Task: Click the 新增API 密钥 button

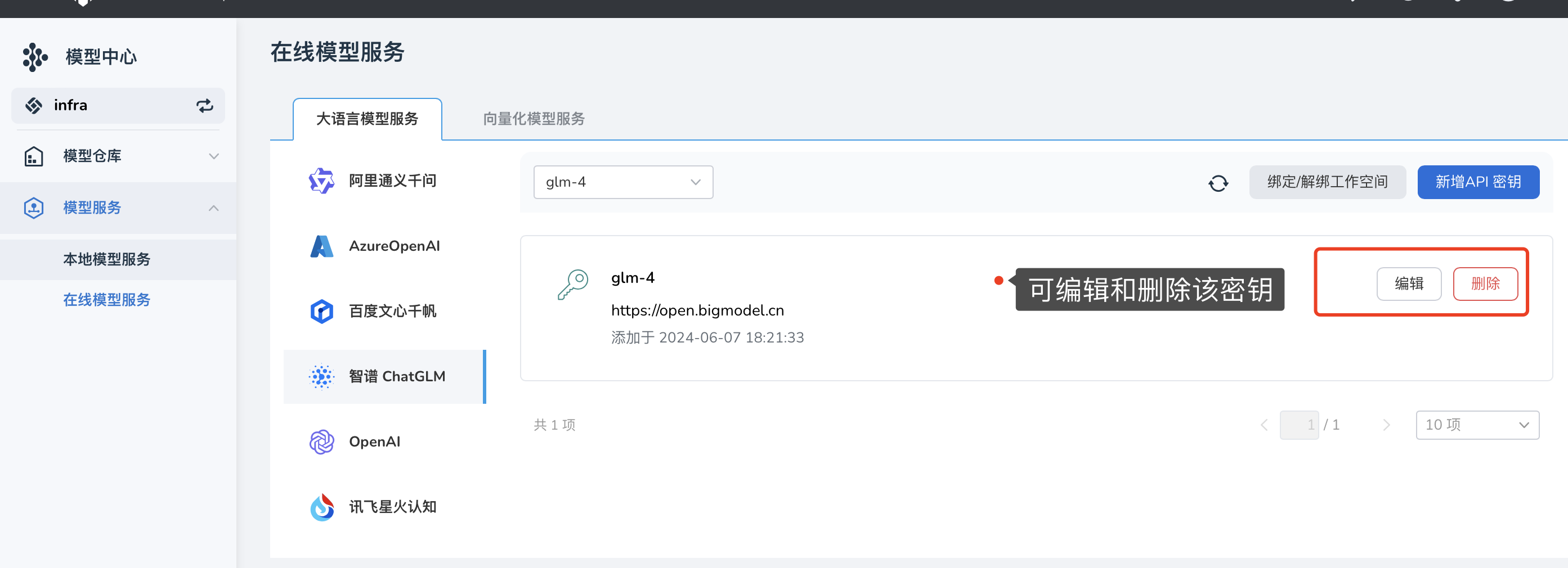Action: (x=1478, y=182)
